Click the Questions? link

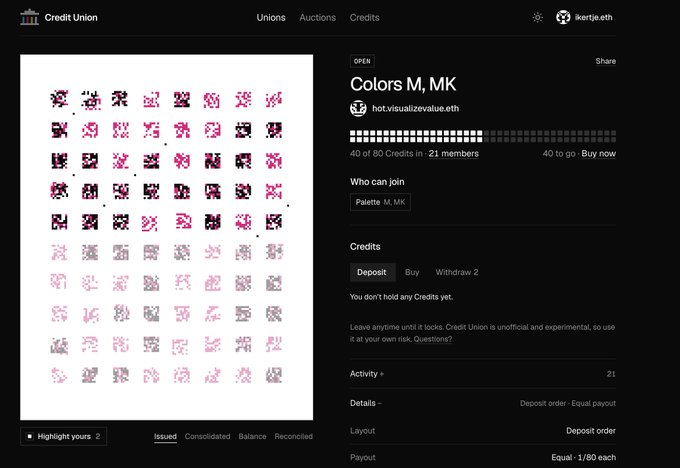pos(433,339)
